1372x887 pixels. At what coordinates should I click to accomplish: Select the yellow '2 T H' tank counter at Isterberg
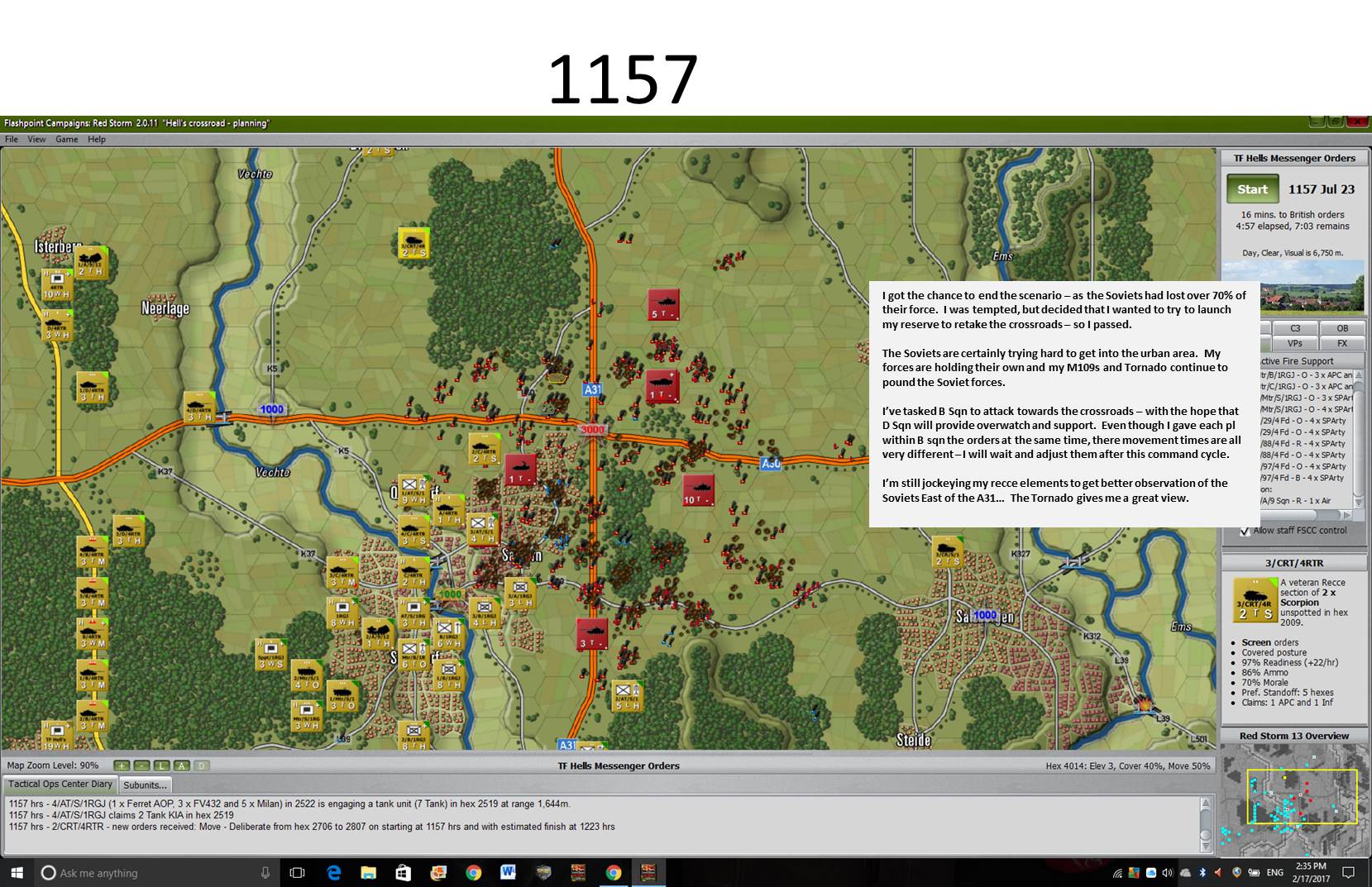pyautogui.click(x=91, y=262)
